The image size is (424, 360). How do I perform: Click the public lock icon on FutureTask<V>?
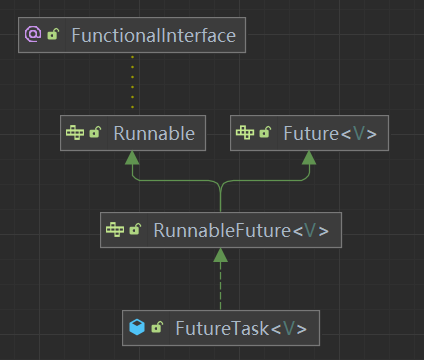pos(157,327)
